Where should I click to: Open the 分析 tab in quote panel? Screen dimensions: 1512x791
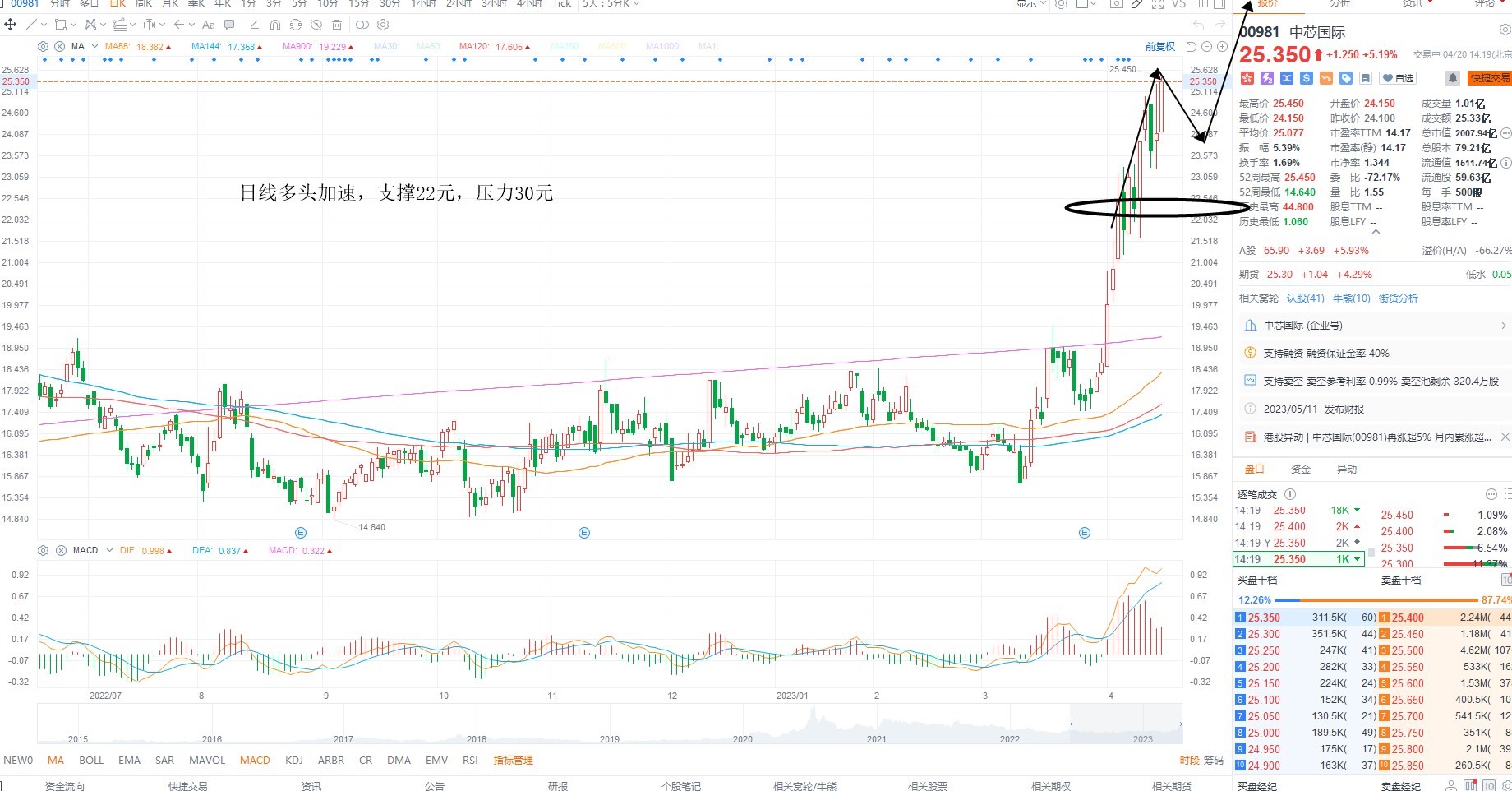pos(1340,3)
